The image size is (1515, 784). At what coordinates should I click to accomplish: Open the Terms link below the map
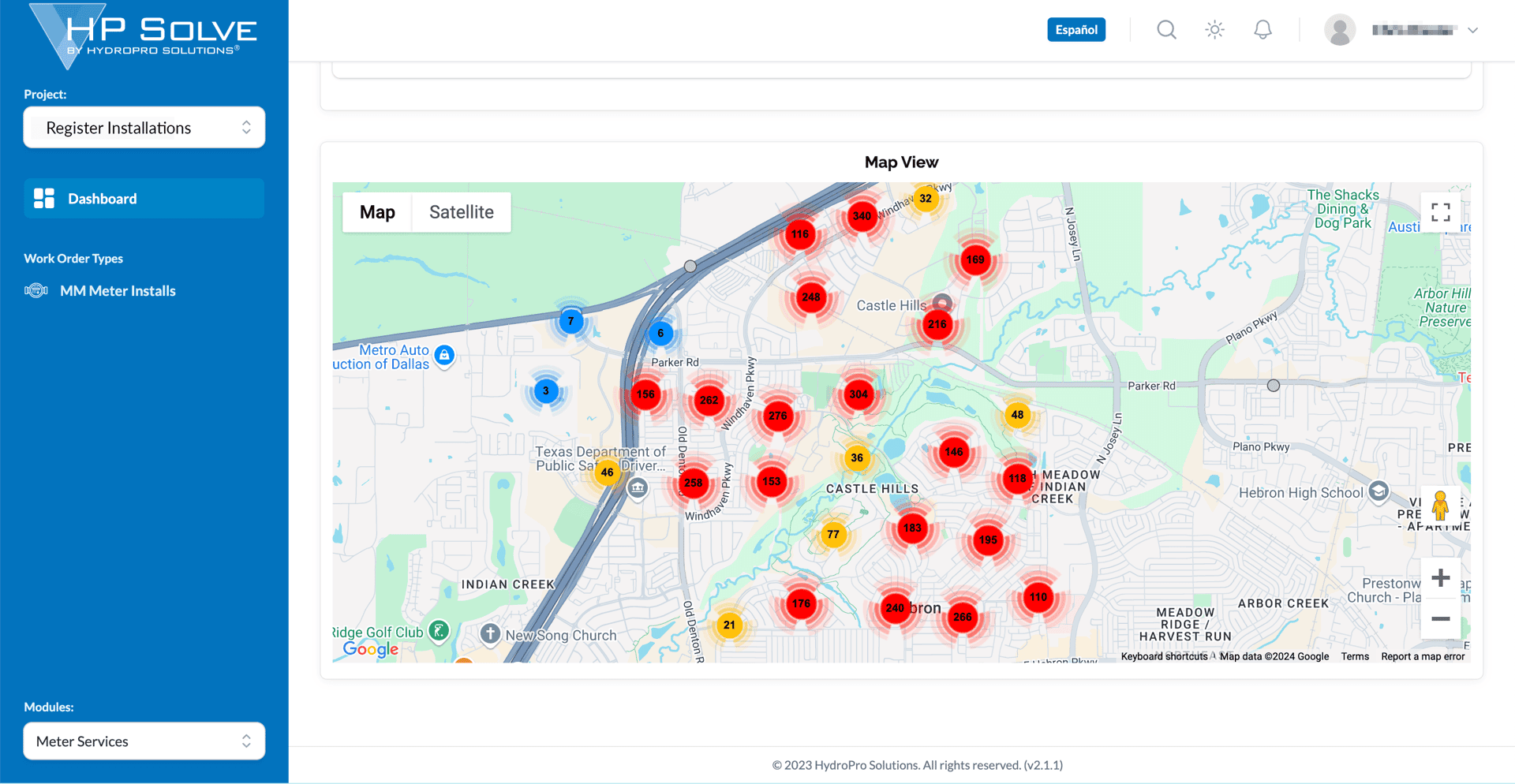pyautogui.click(x=1354, y=656)
